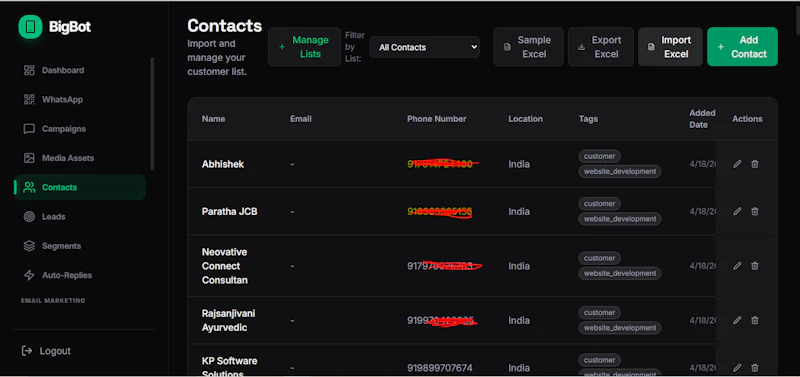Viewport: 800px width, 377px height.
Task: Go to Campaigns
Action: click(80, 129)
